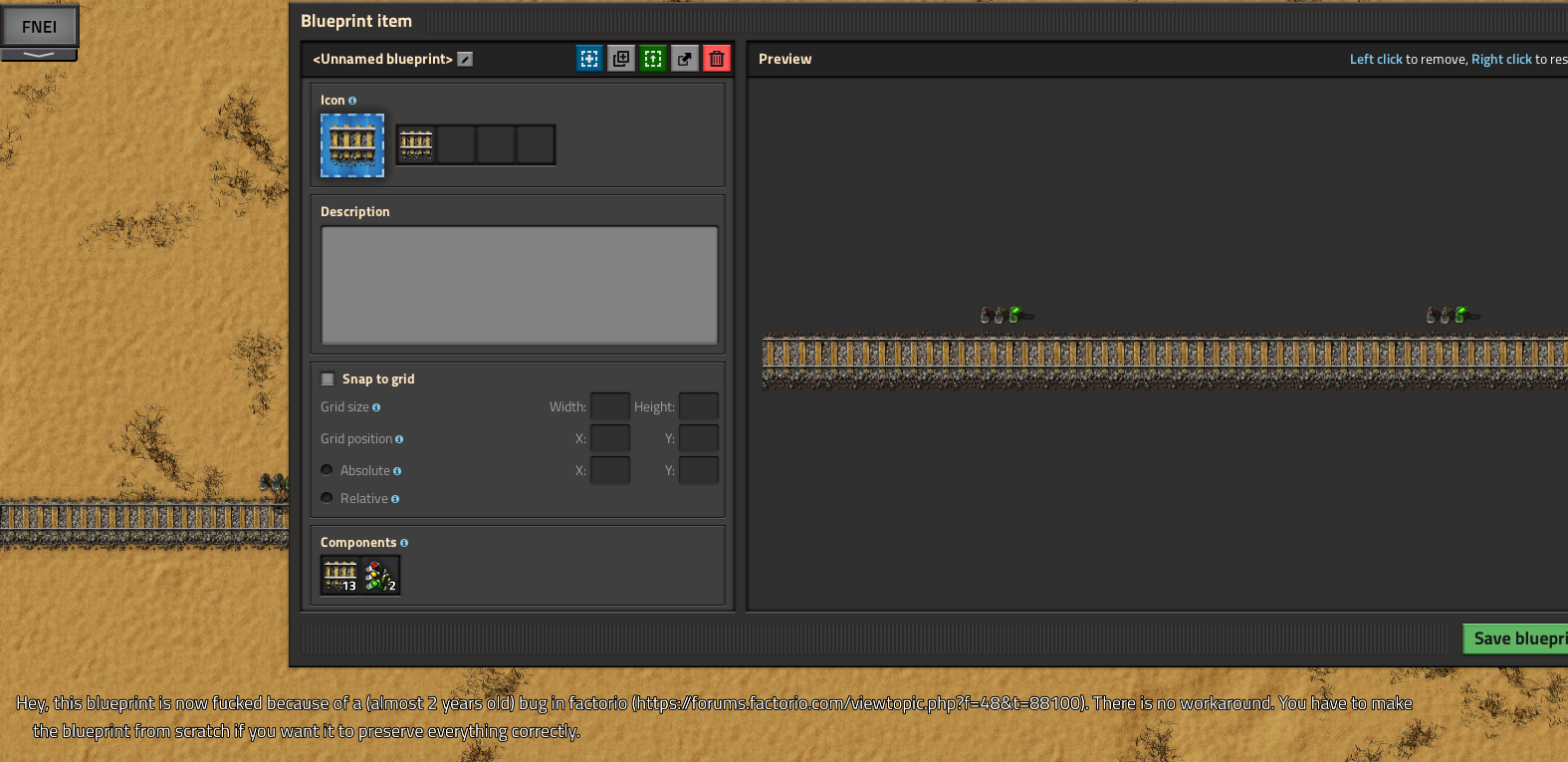Click the Grid position Y field
The width and height of the screenshot is (1568, 762).
click(699, 438)
